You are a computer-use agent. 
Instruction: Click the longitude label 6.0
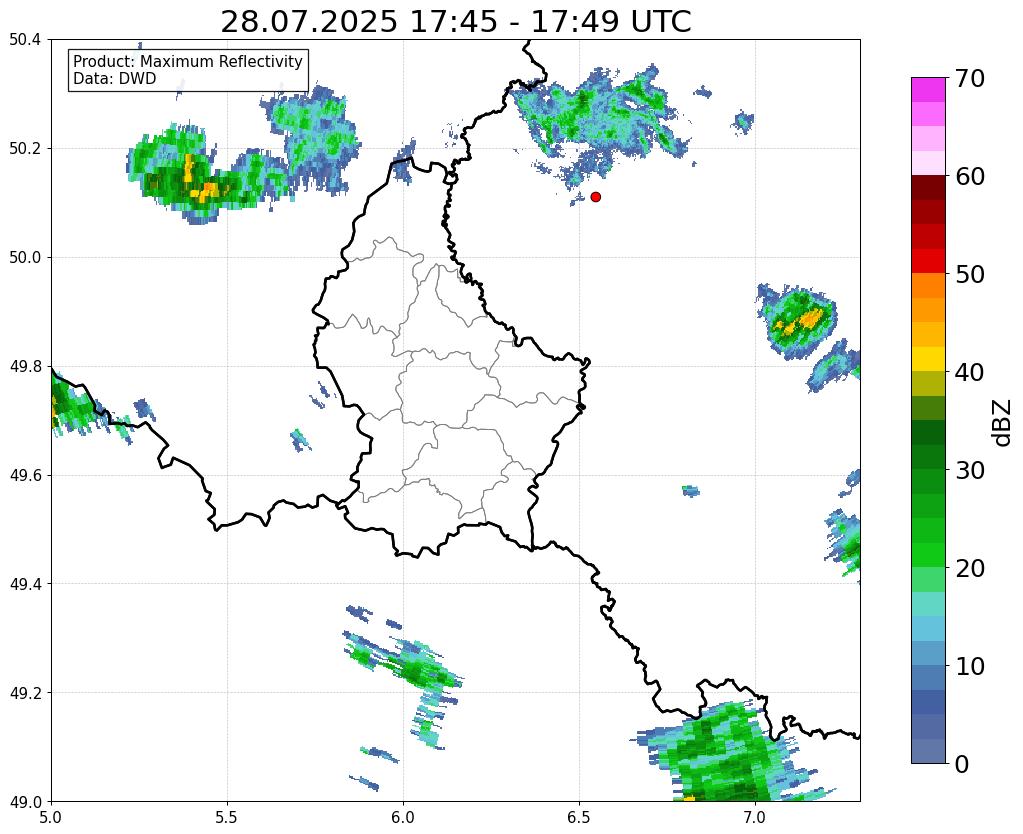[403, 817]
